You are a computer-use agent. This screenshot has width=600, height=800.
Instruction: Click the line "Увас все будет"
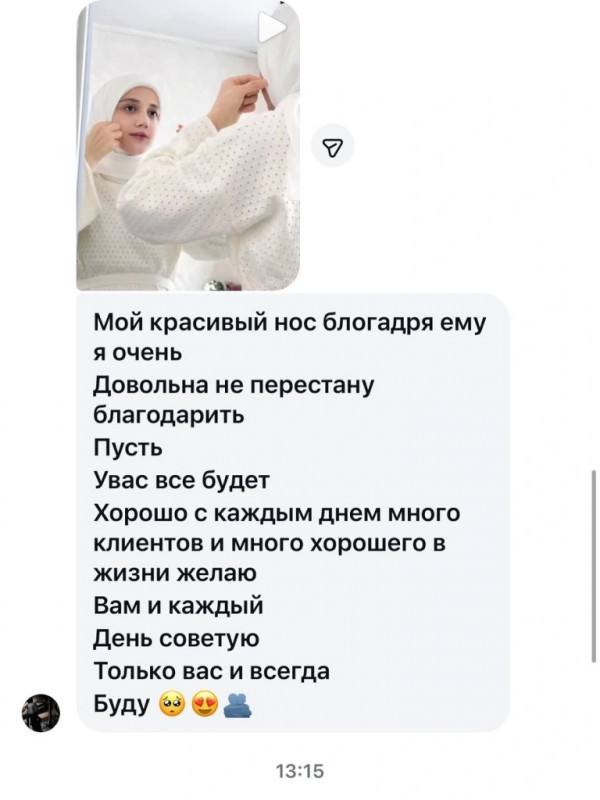[x=181, y=480]
